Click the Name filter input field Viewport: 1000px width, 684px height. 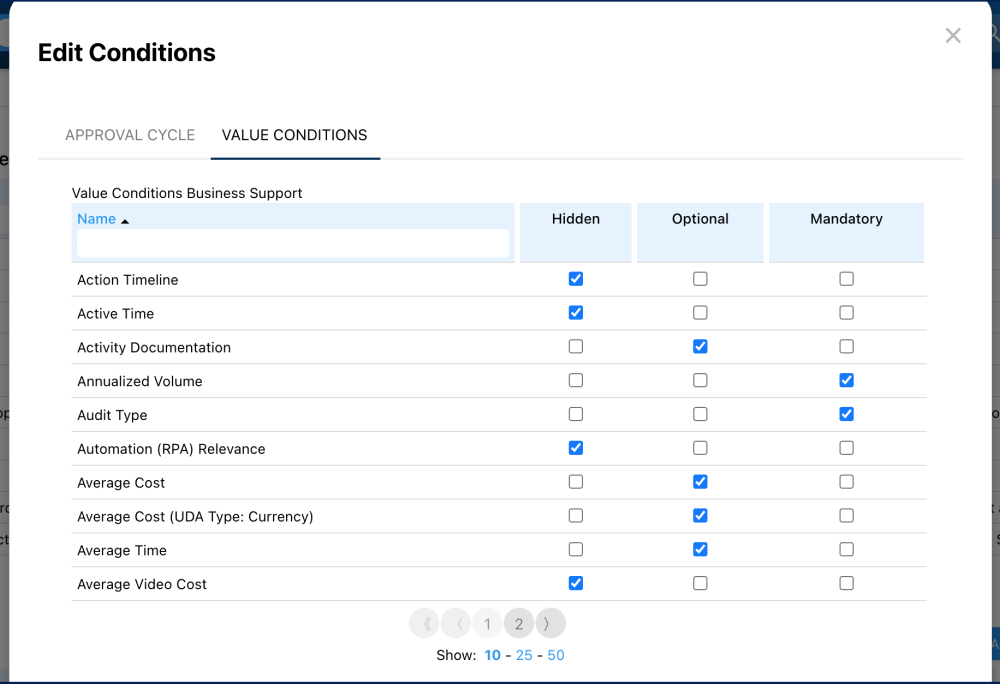(293, 243)
